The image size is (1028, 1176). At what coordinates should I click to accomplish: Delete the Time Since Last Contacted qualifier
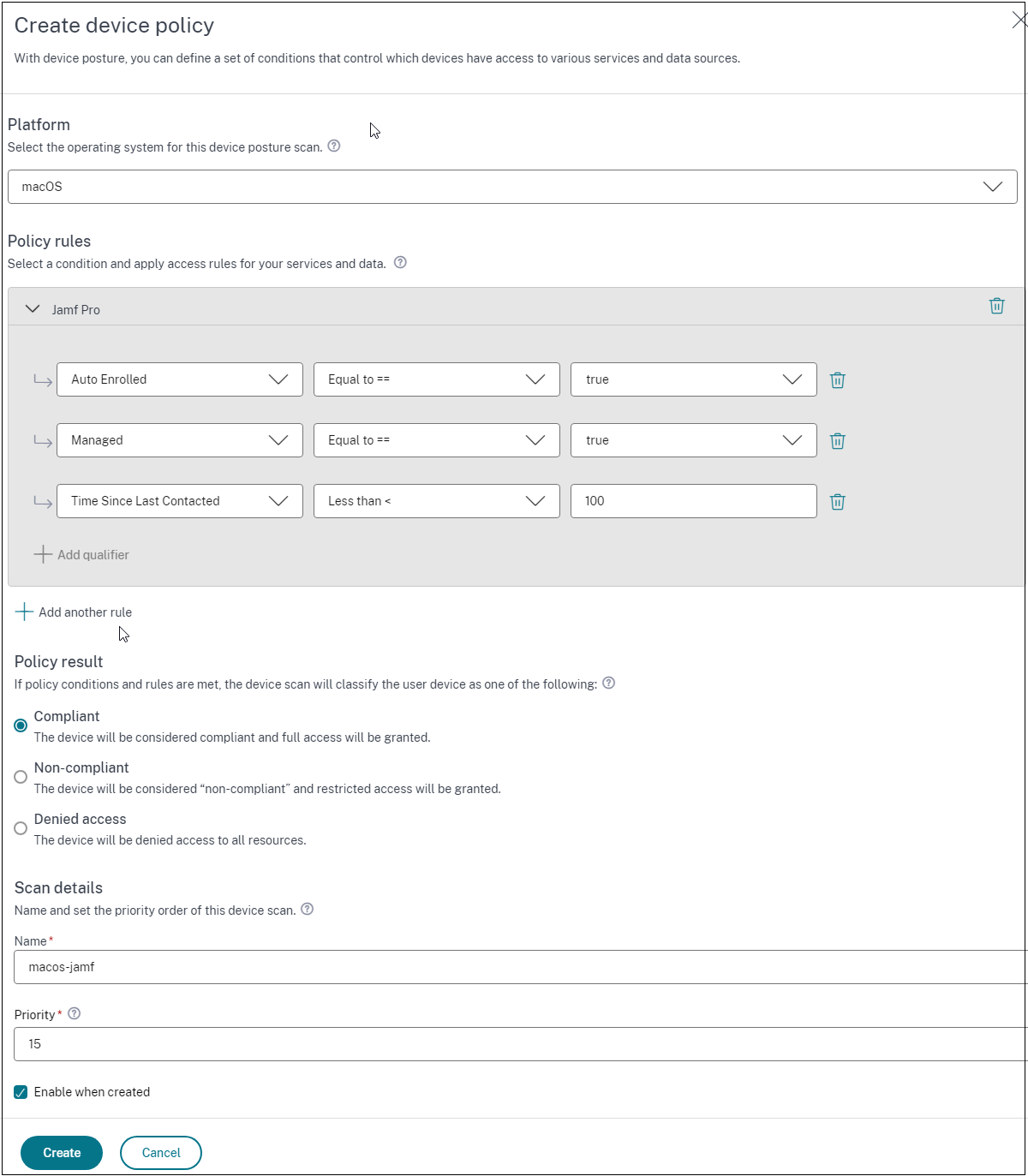tap(838, 502)
